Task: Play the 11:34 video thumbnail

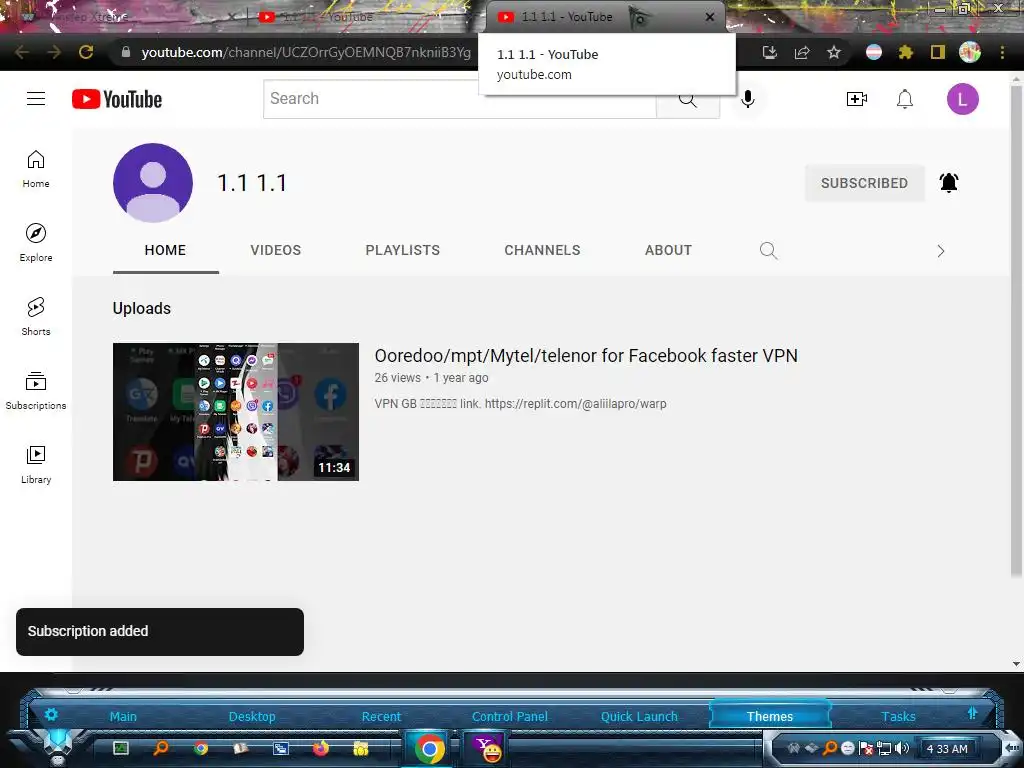Action: (236, 411)
